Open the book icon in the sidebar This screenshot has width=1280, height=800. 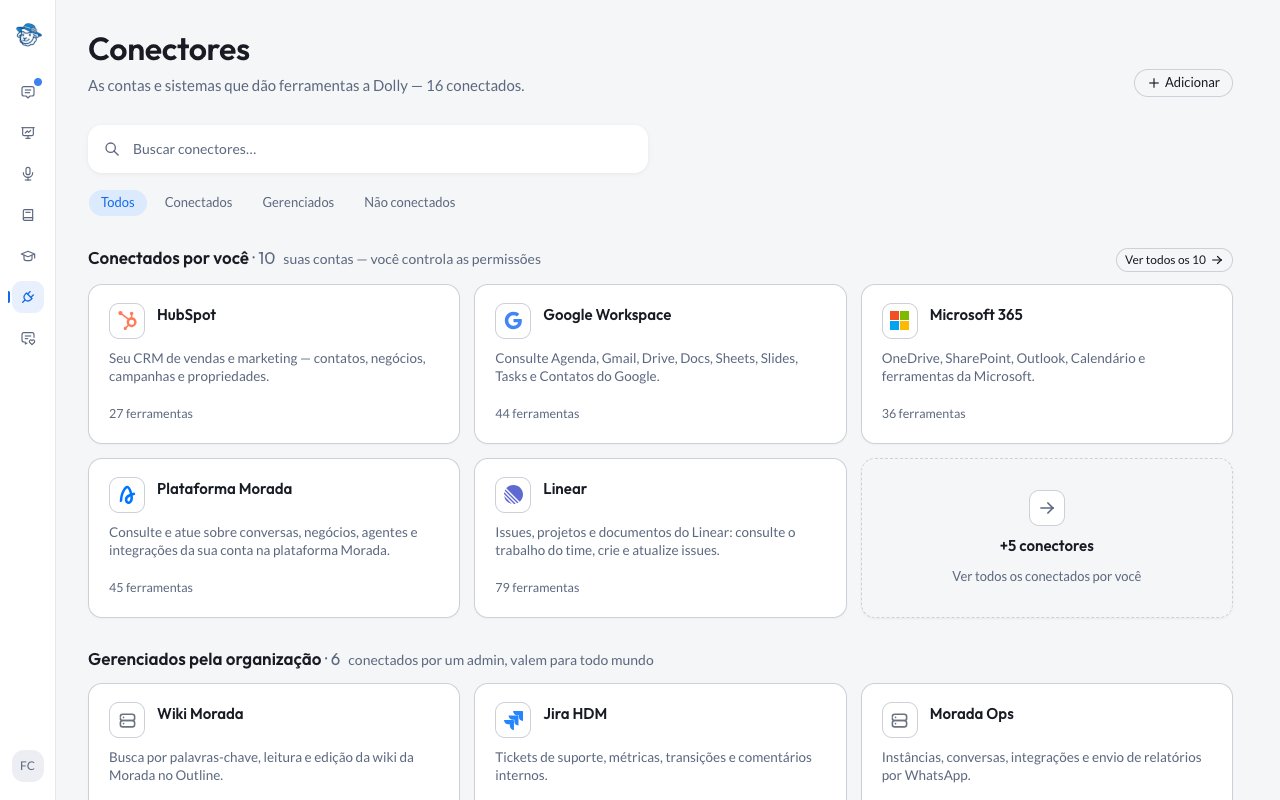28,215
